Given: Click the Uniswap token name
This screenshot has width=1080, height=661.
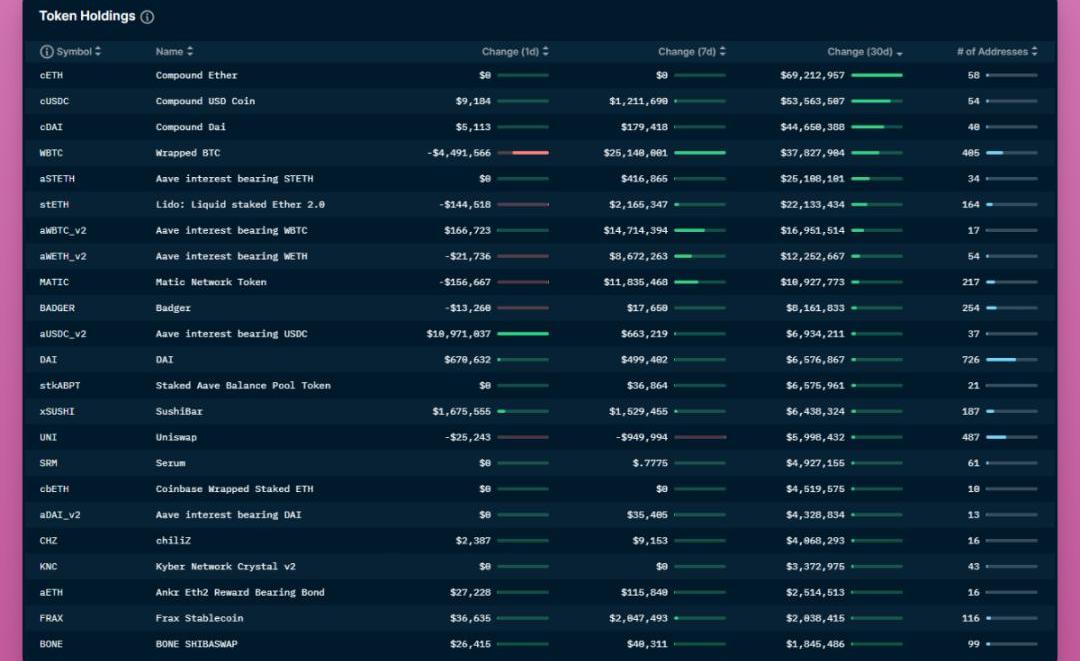Looking at the screenshot, I should [177, 438].
